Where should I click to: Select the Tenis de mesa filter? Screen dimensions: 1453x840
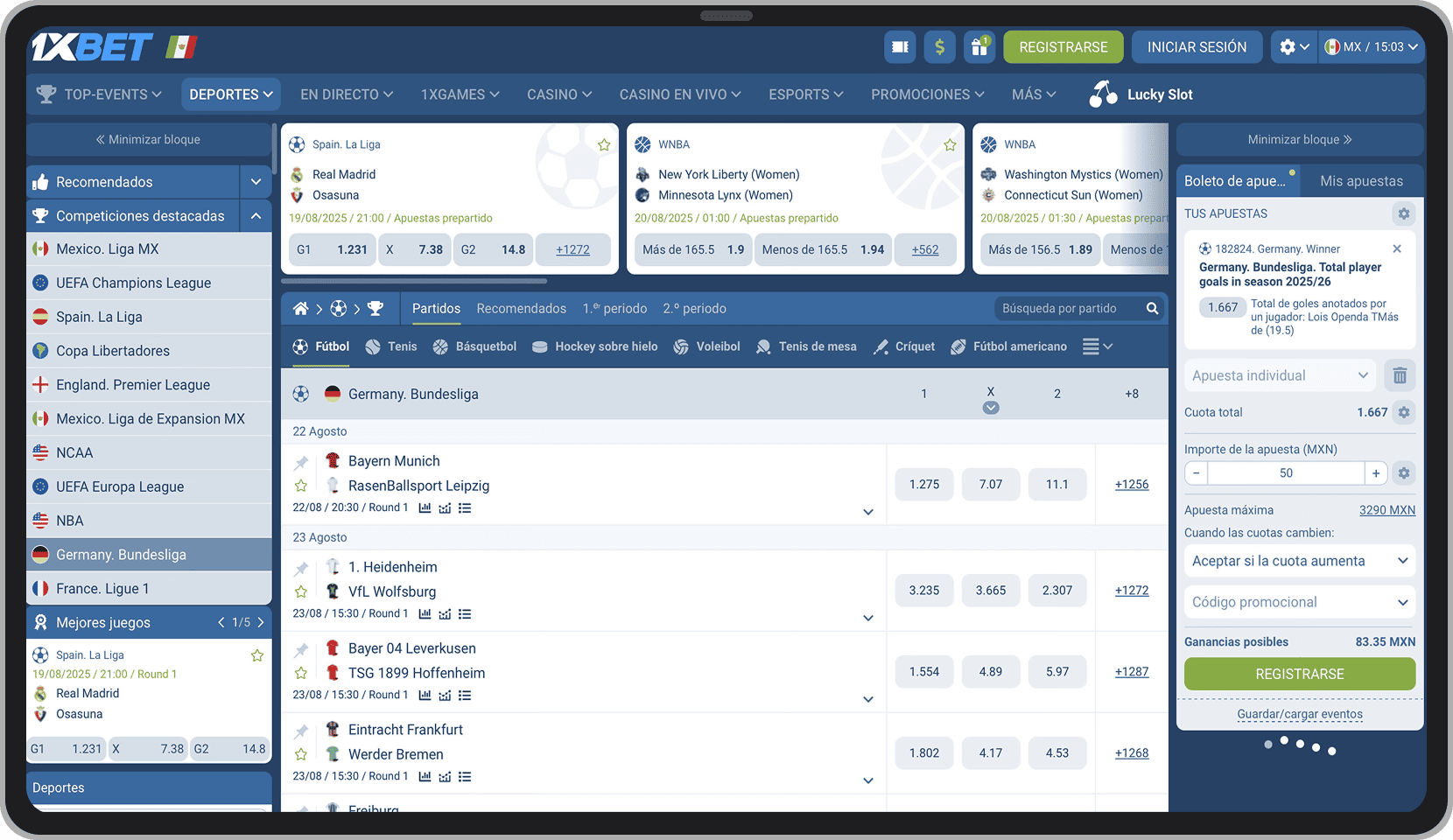[x=805, y=346]
